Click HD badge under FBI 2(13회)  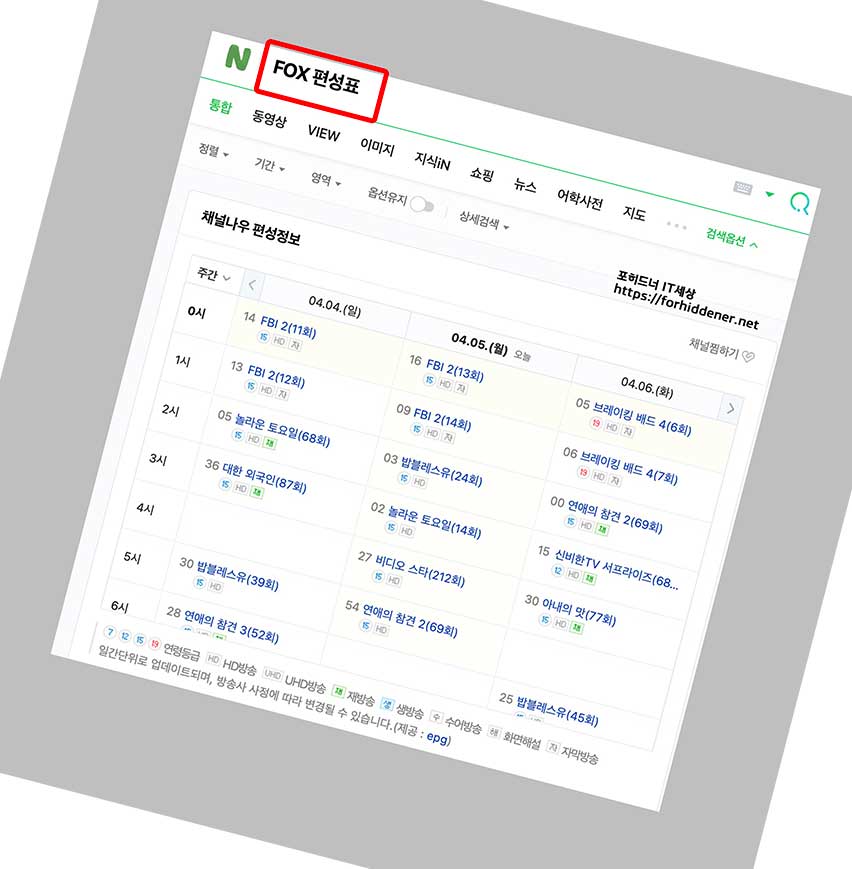pos(445,383)
